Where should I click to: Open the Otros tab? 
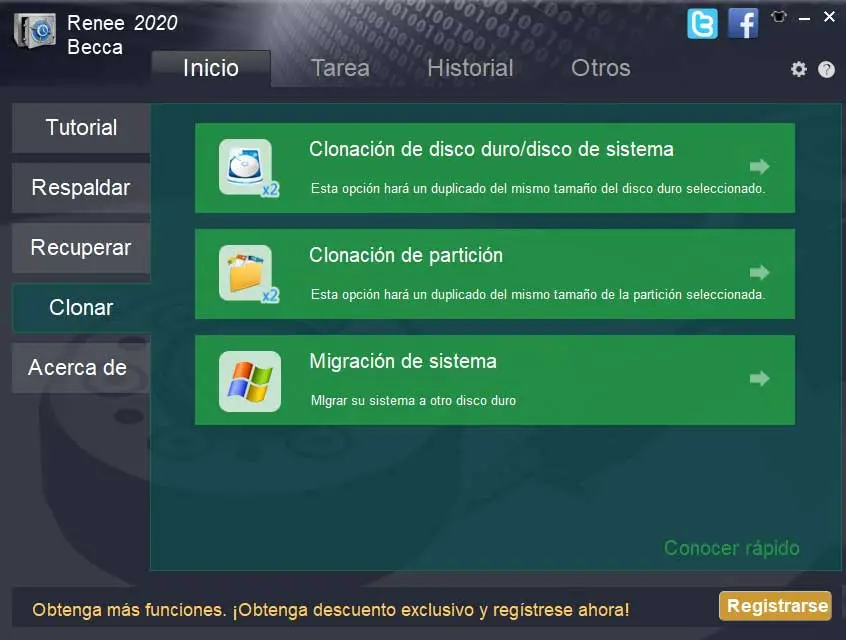pos(601,69)
